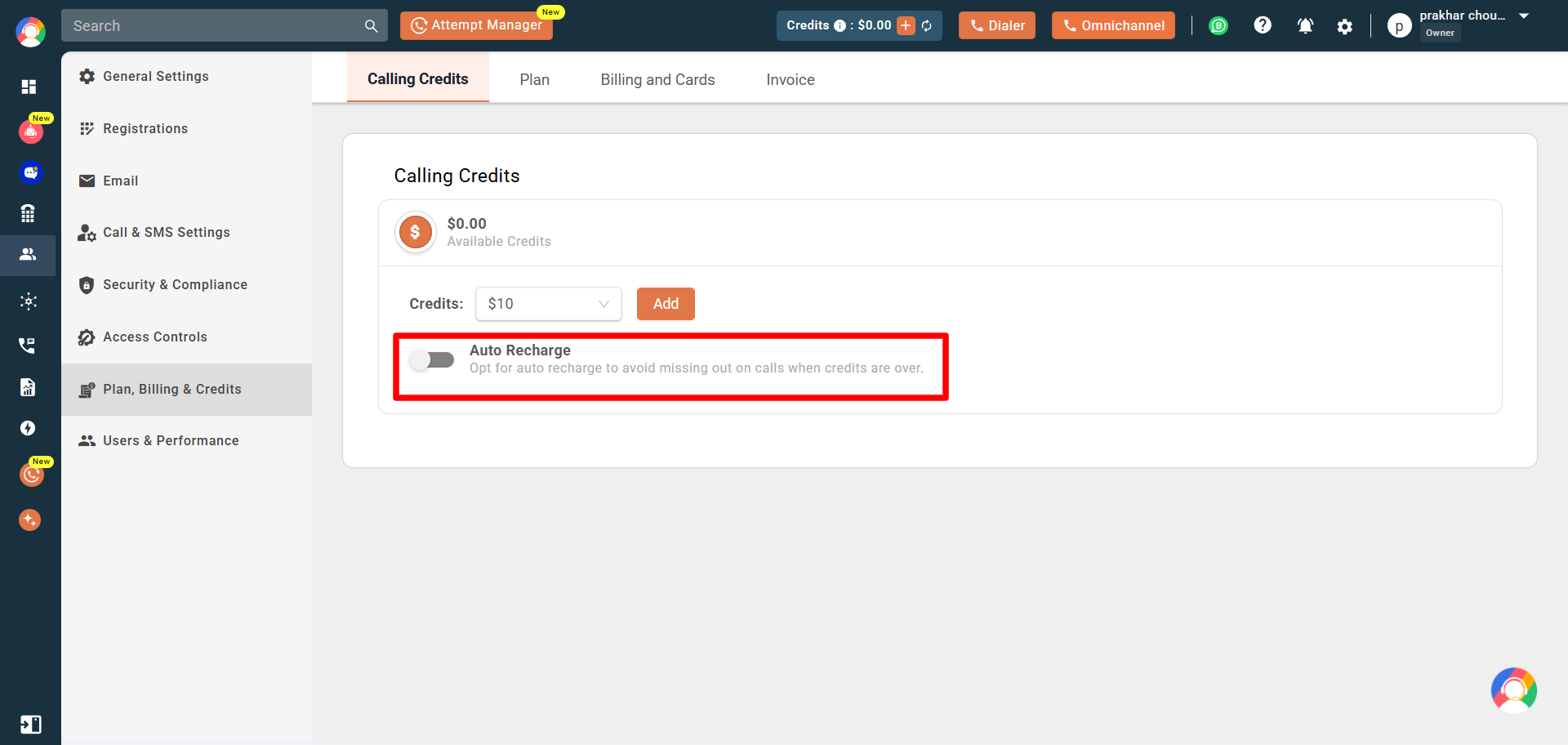
Task: Open the green circular B icon
Action: coord(1218,25)
